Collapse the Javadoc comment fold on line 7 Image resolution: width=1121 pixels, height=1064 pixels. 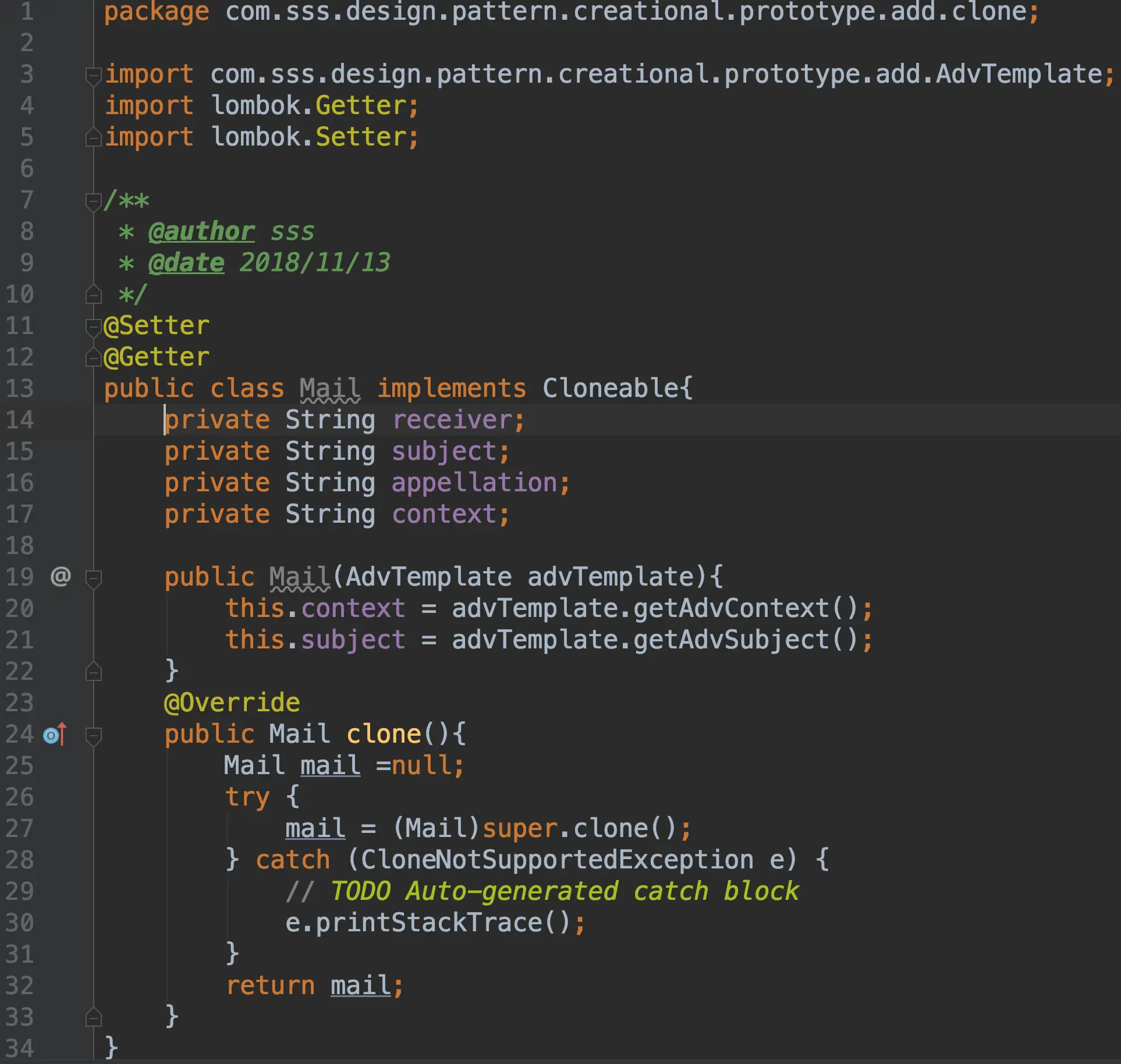coord(93,201)
